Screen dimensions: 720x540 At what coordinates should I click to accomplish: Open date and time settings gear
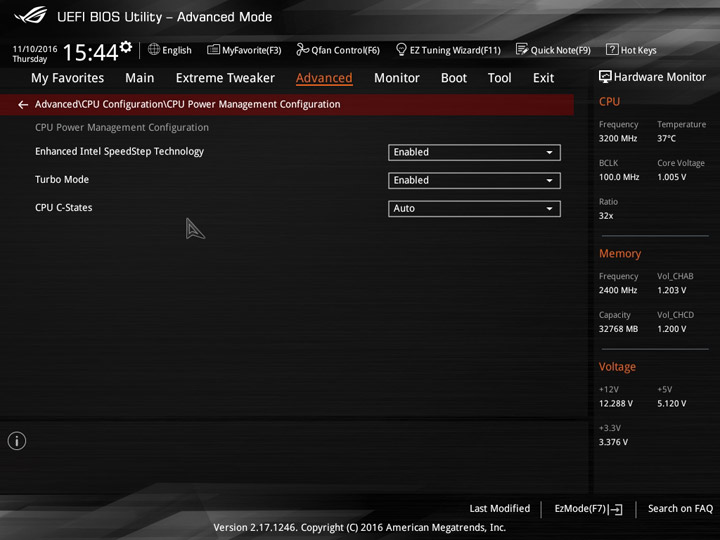click(x=126, y=47)
